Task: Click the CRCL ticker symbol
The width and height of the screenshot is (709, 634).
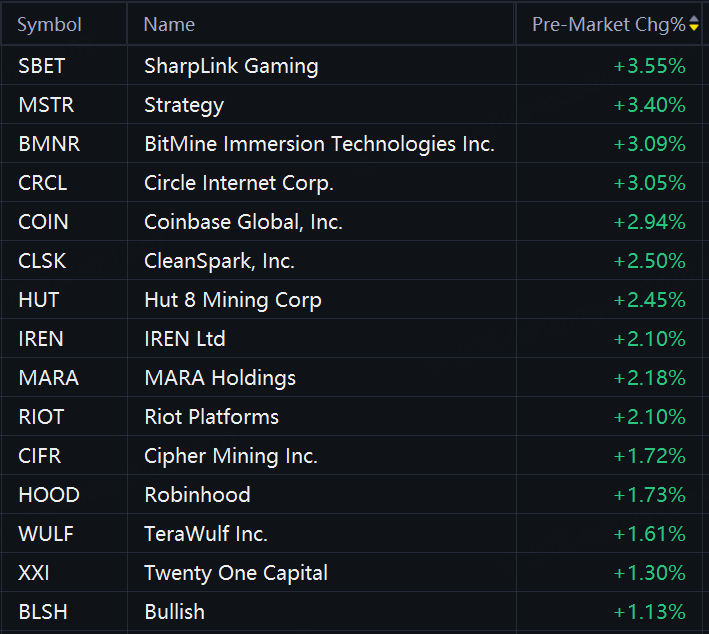Action: (44, 183)
